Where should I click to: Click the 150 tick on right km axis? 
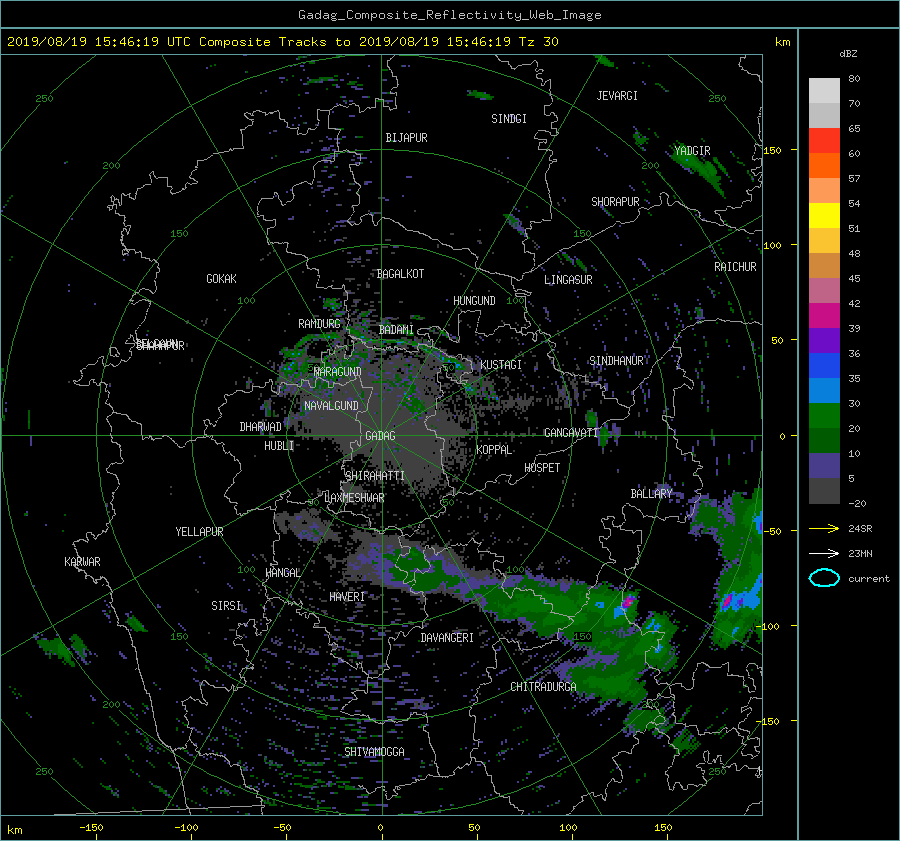point(773,150)
